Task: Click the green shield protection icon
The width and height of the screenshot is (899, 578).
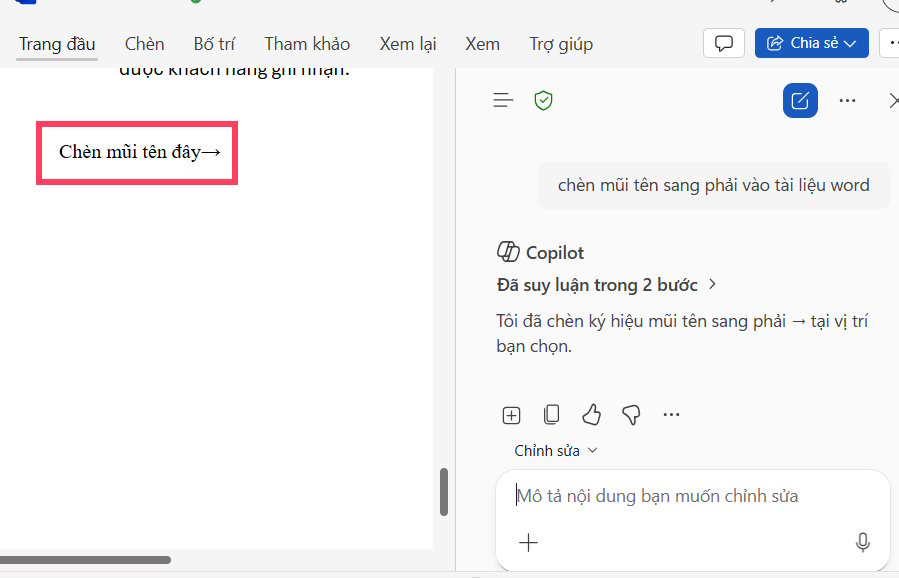Action: (543, 100)
